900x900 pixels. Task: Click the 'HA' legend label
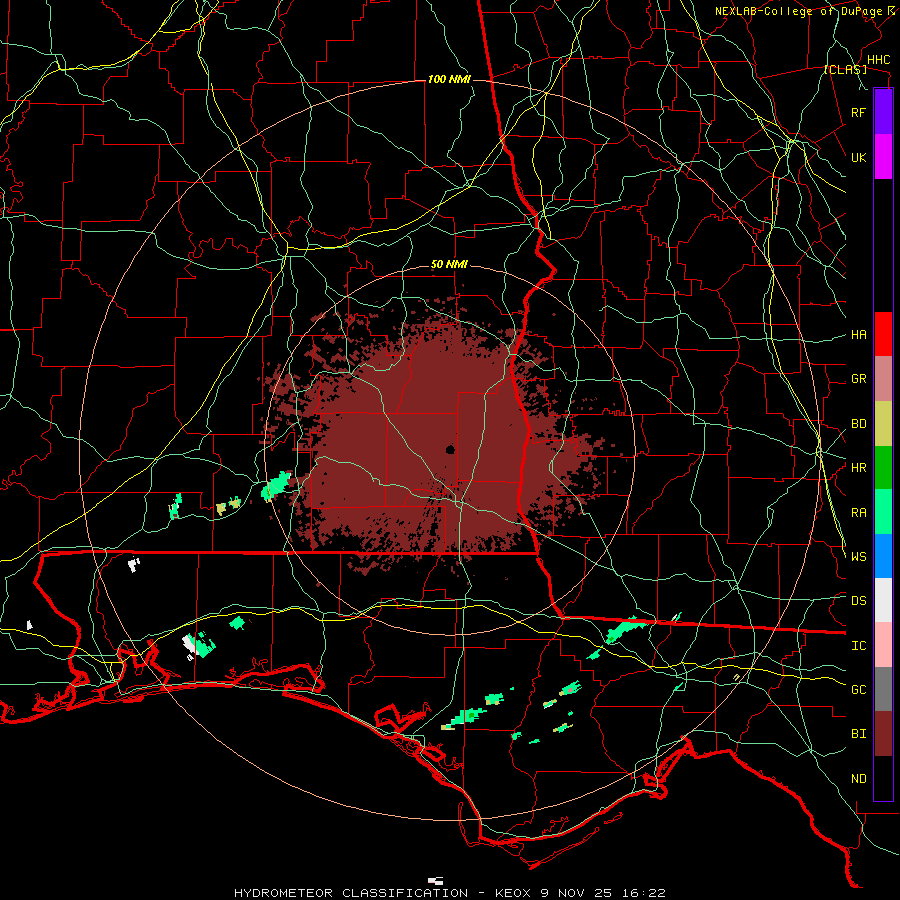point(858,335)
